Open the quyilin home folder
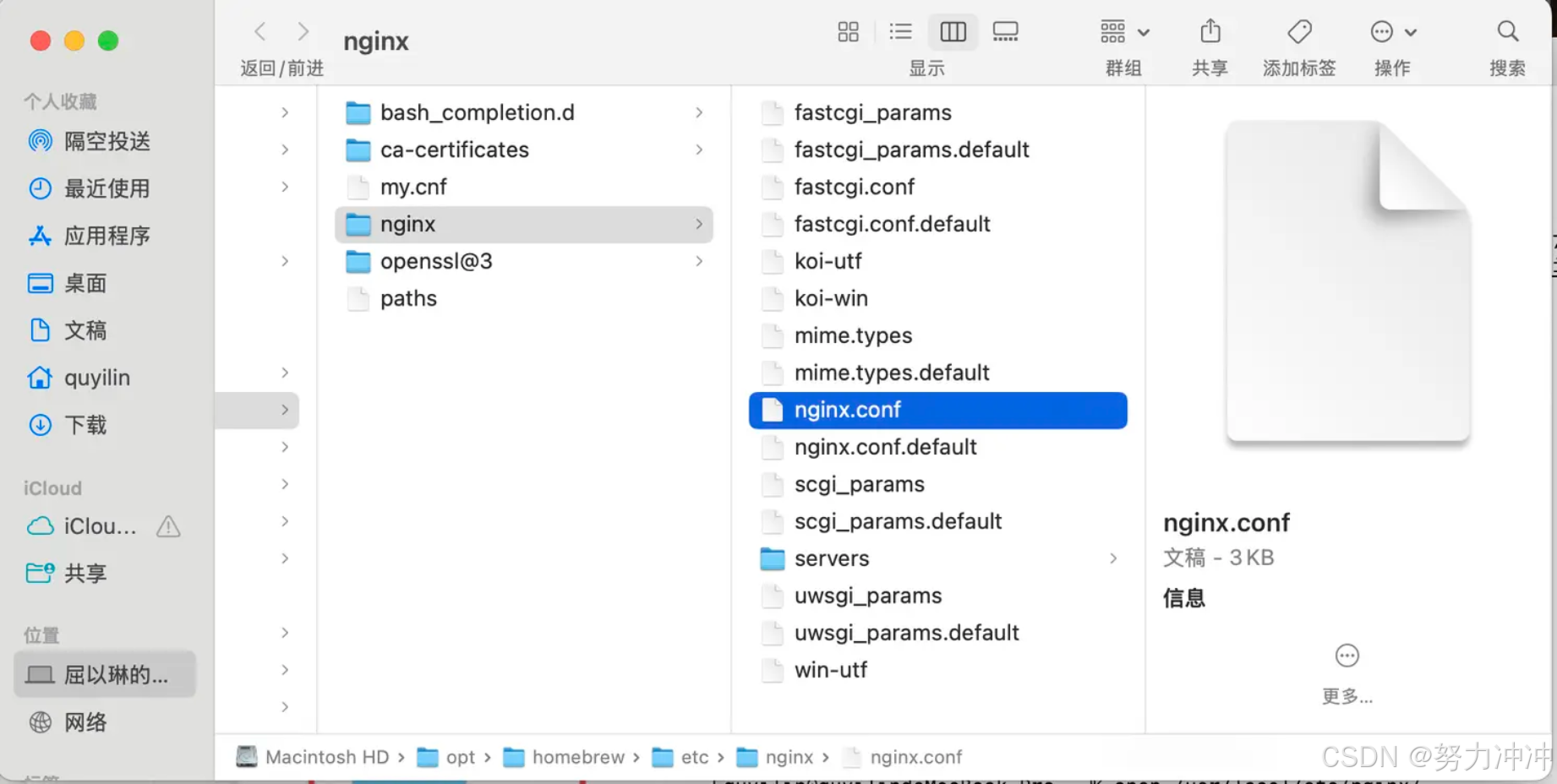This screenshot has height=784, width=1557. 79,378
